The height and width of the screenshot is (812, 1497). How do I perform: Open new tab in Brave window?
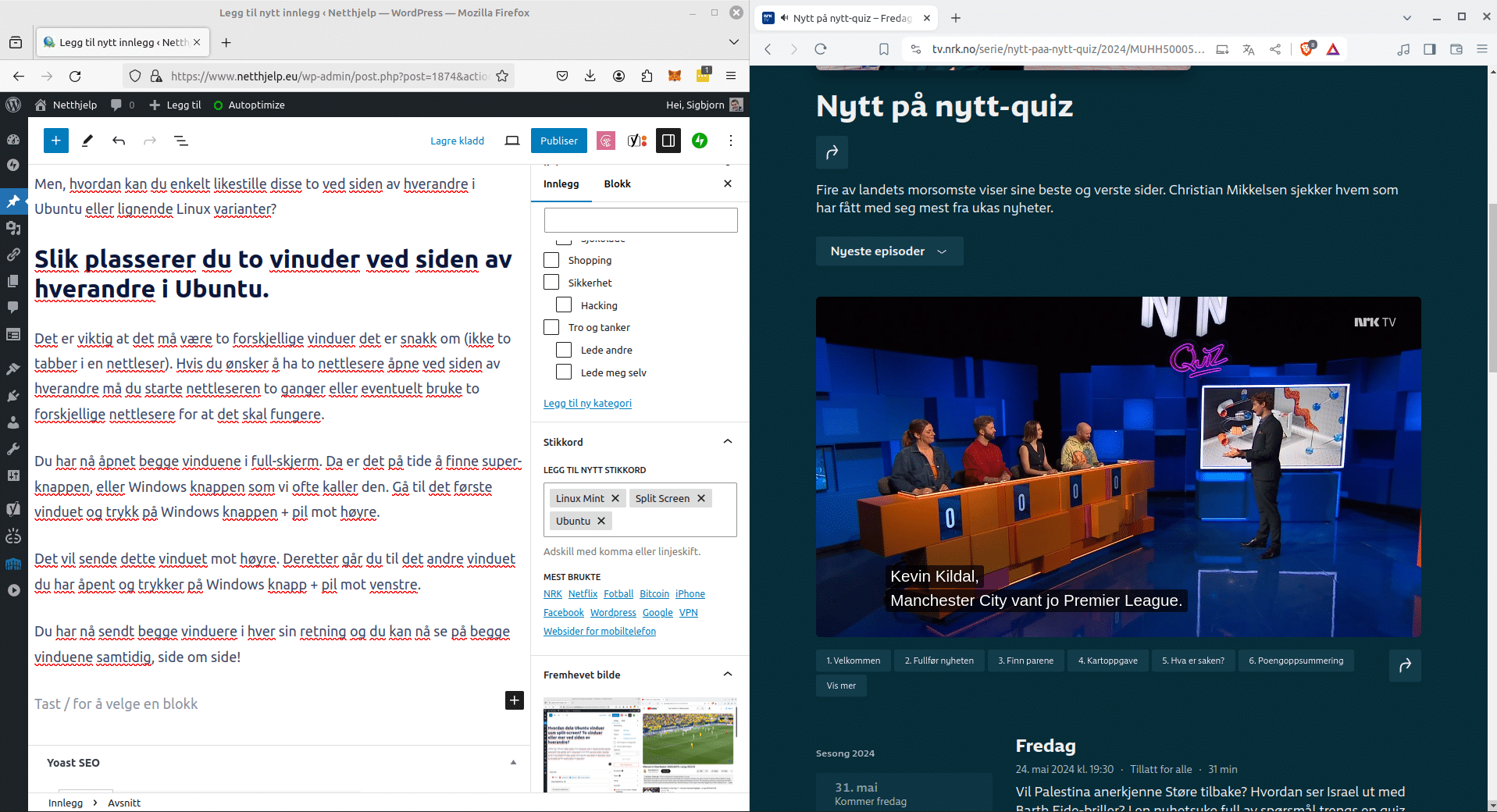pos(956,18)
